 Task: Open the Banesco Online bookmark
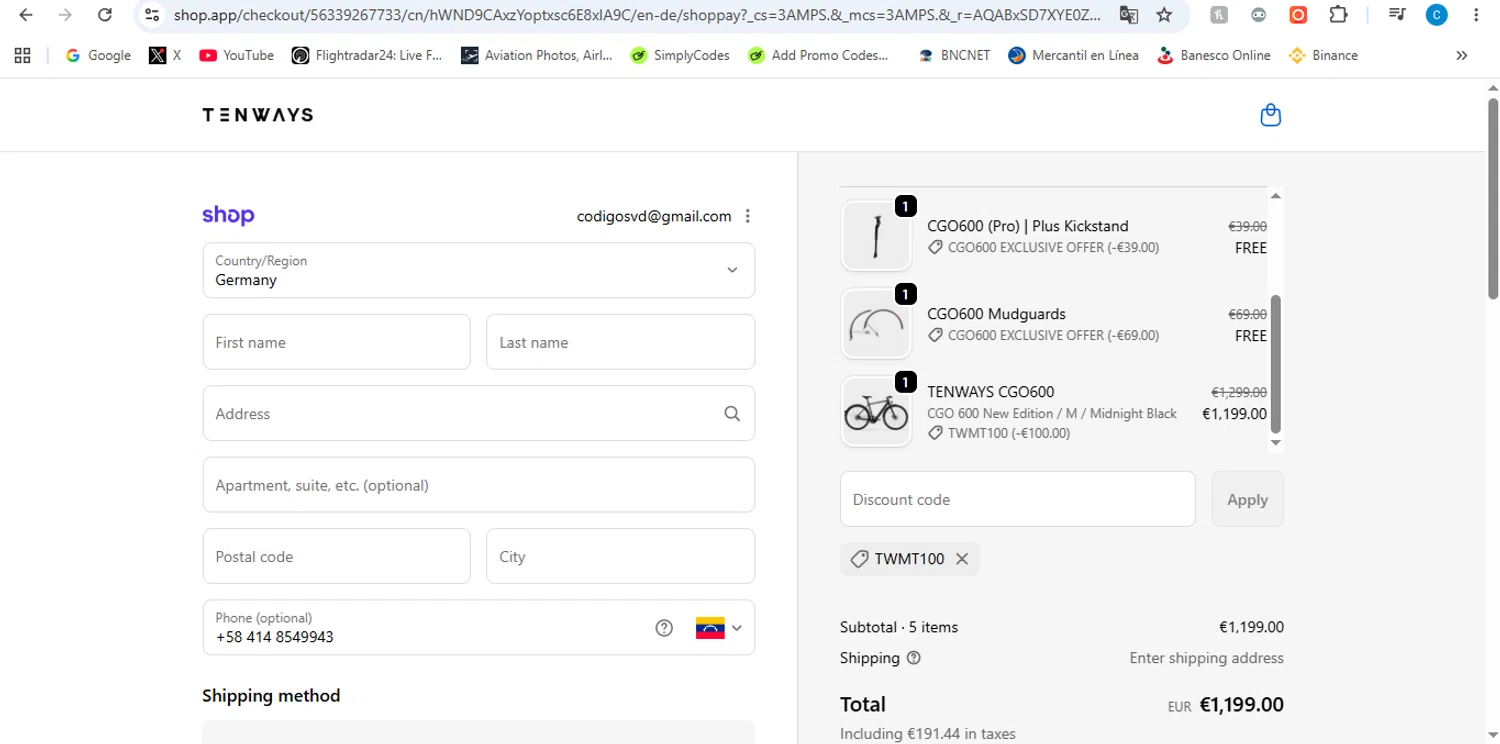pos(1213,56)
